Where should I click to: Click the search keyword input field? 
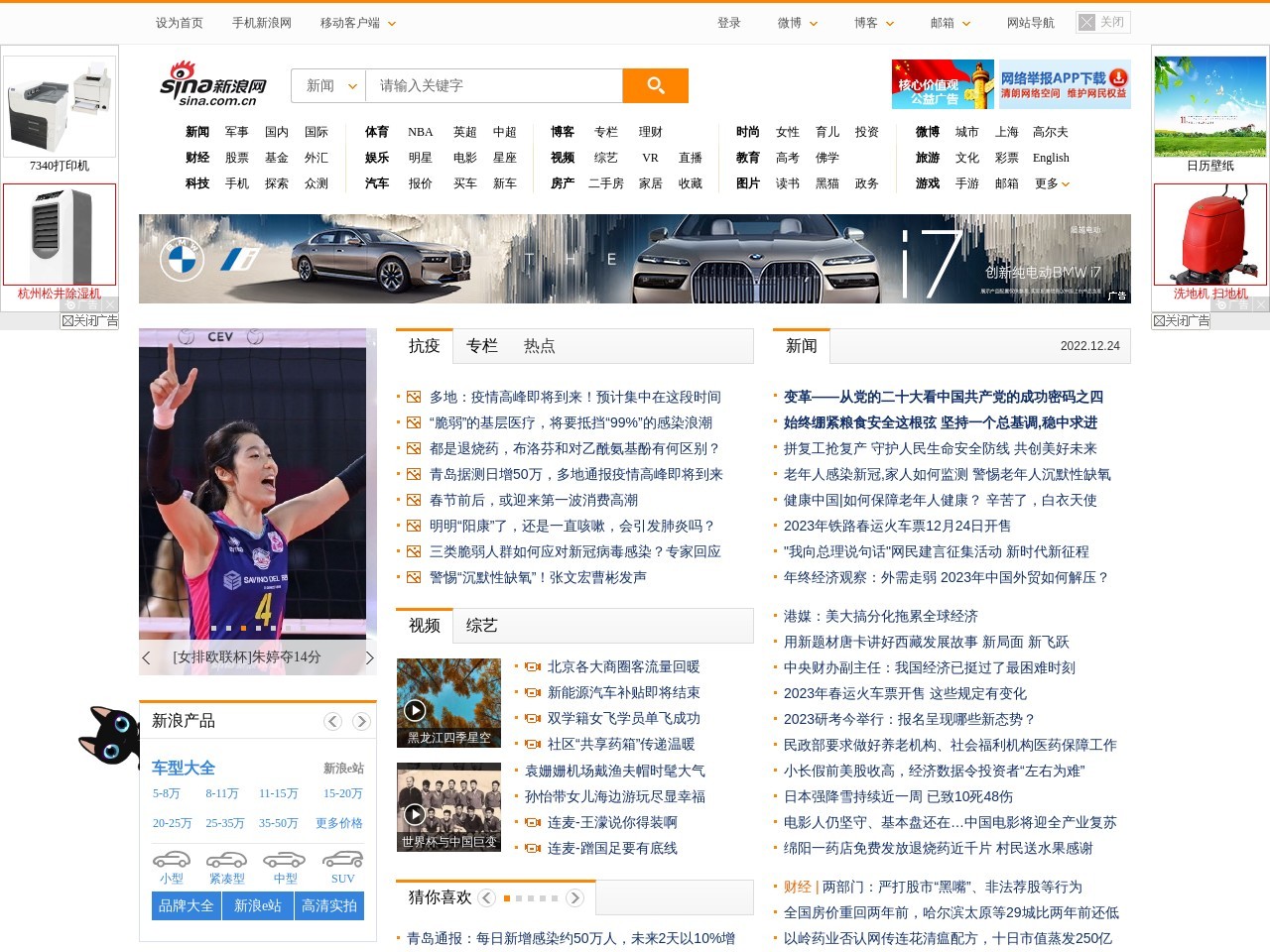pos(494,86)
